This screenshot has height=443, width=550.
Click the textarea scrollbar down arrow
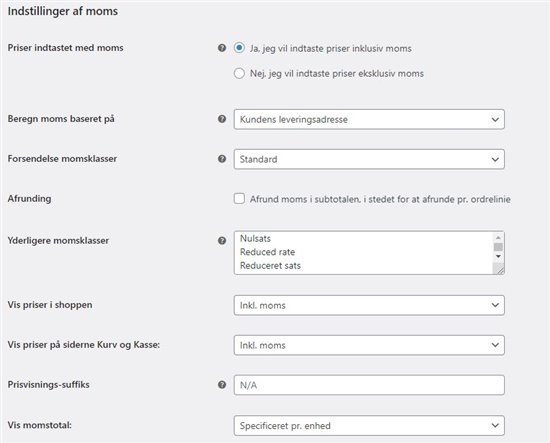pyautogui.click(x=498, y=256)
